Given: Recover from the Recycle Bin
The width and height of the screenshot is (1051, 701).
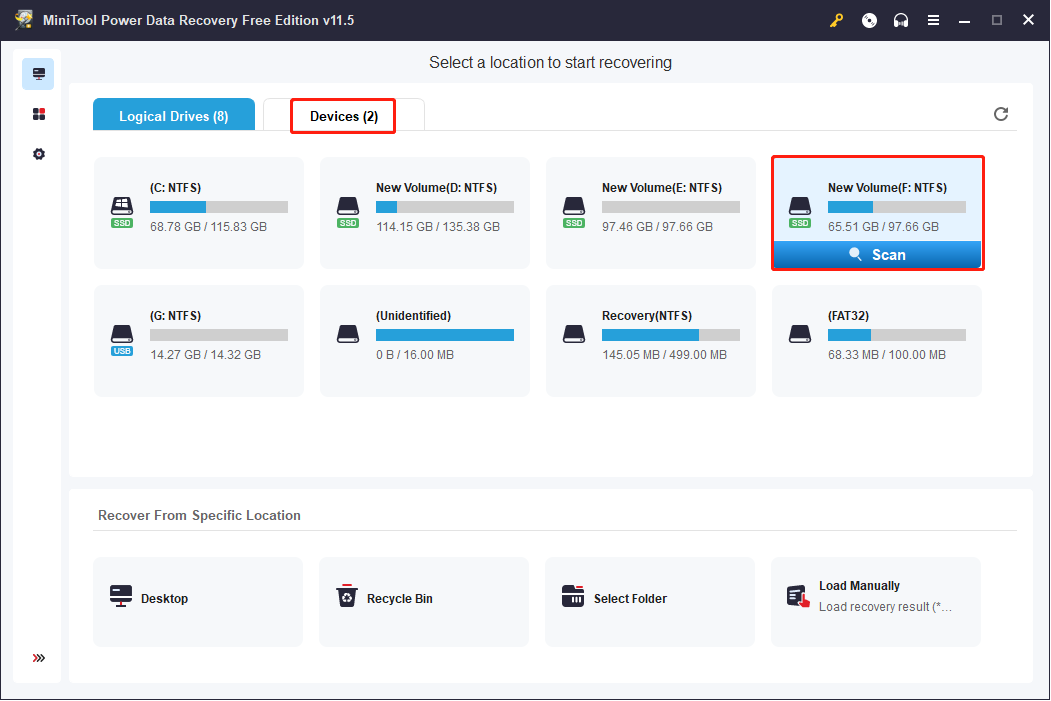Looking at the screenshot, I should click(424, 602).
